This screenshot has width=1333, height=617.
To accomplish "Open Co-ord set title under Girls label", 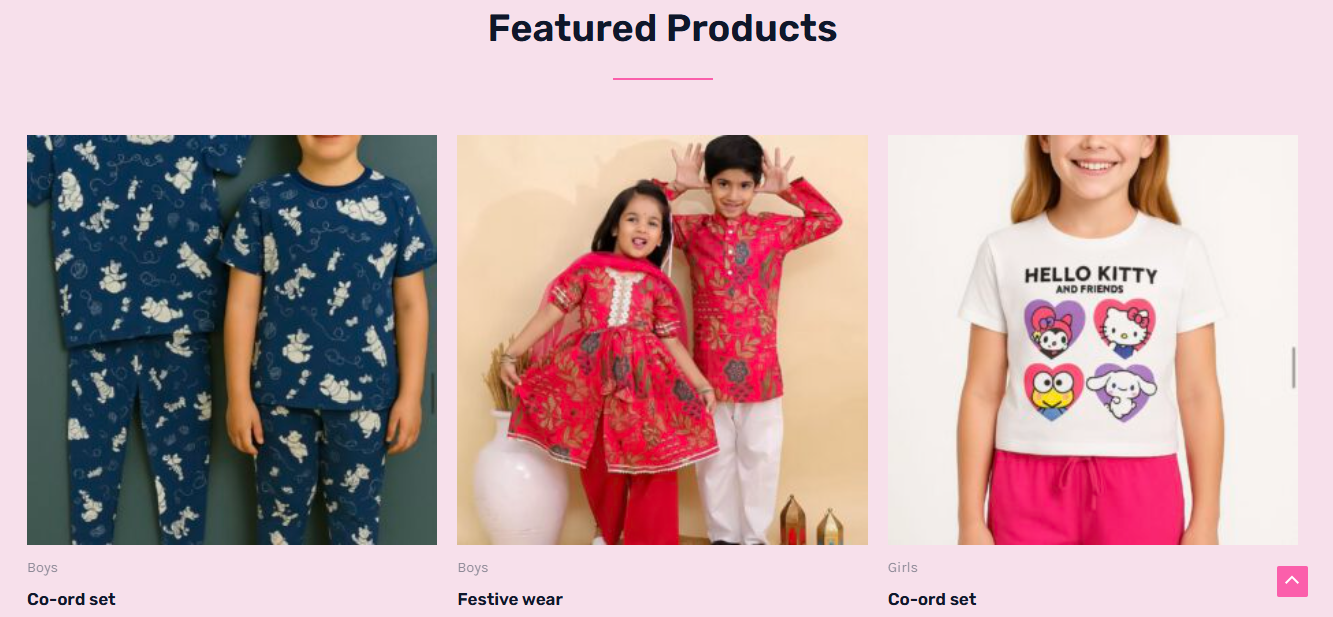I will (x=932, y=599).
